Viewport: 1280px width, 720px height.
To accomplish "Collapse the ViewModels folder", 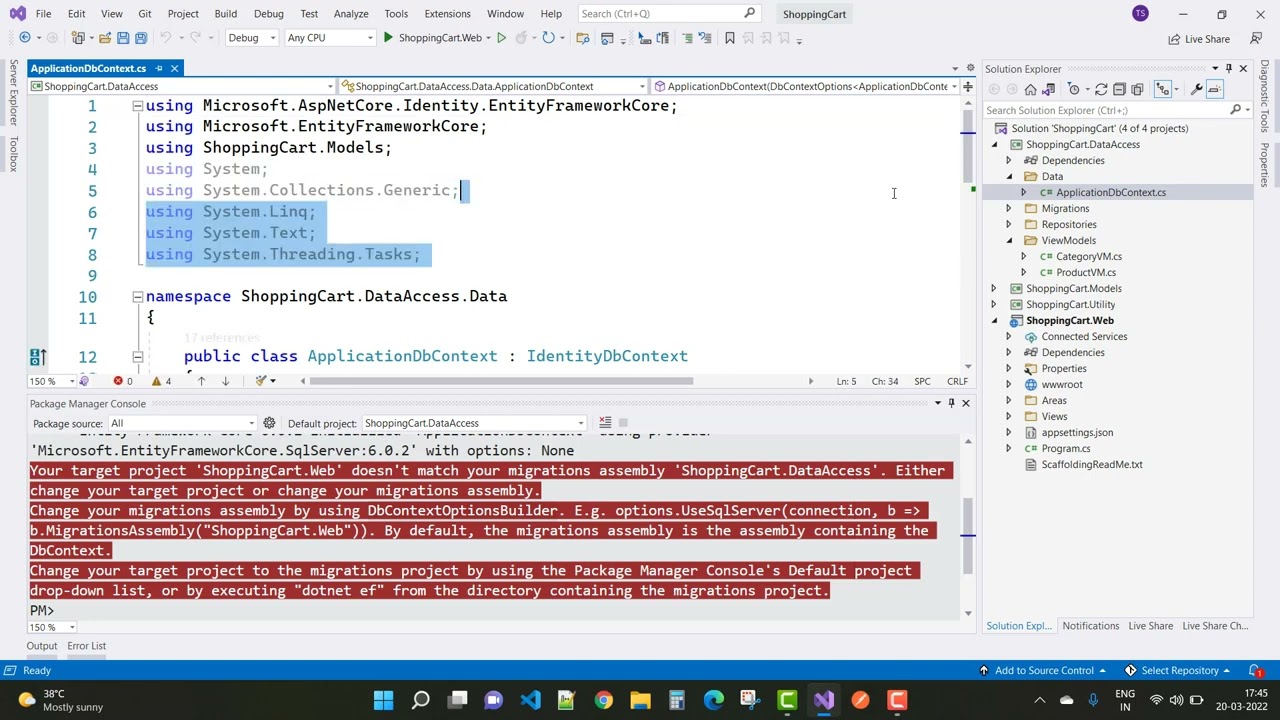I will (x=1008, y=240).
